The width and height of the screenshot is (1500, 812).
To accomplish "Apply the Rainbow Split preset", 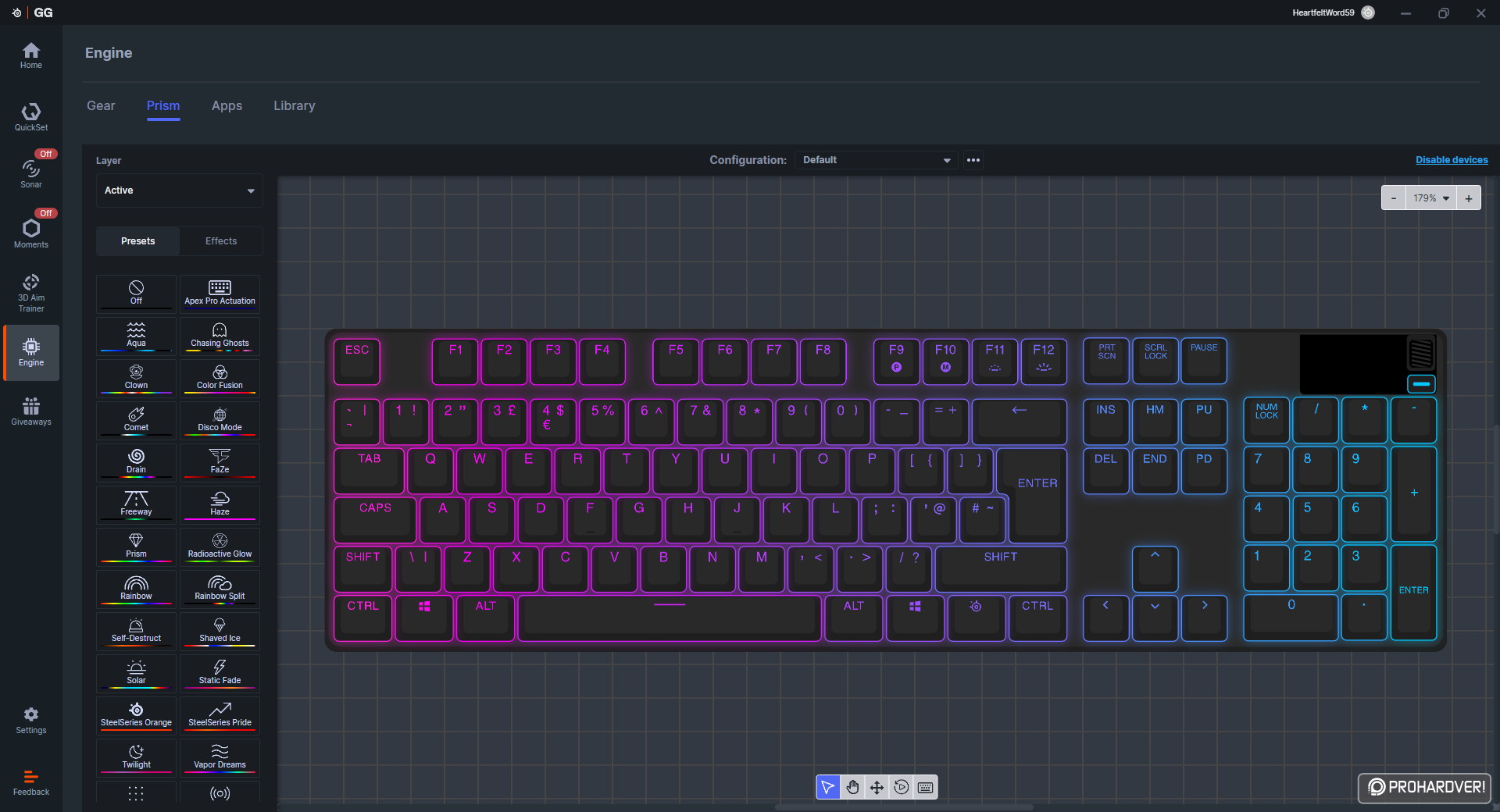I will tap(220, 589).
